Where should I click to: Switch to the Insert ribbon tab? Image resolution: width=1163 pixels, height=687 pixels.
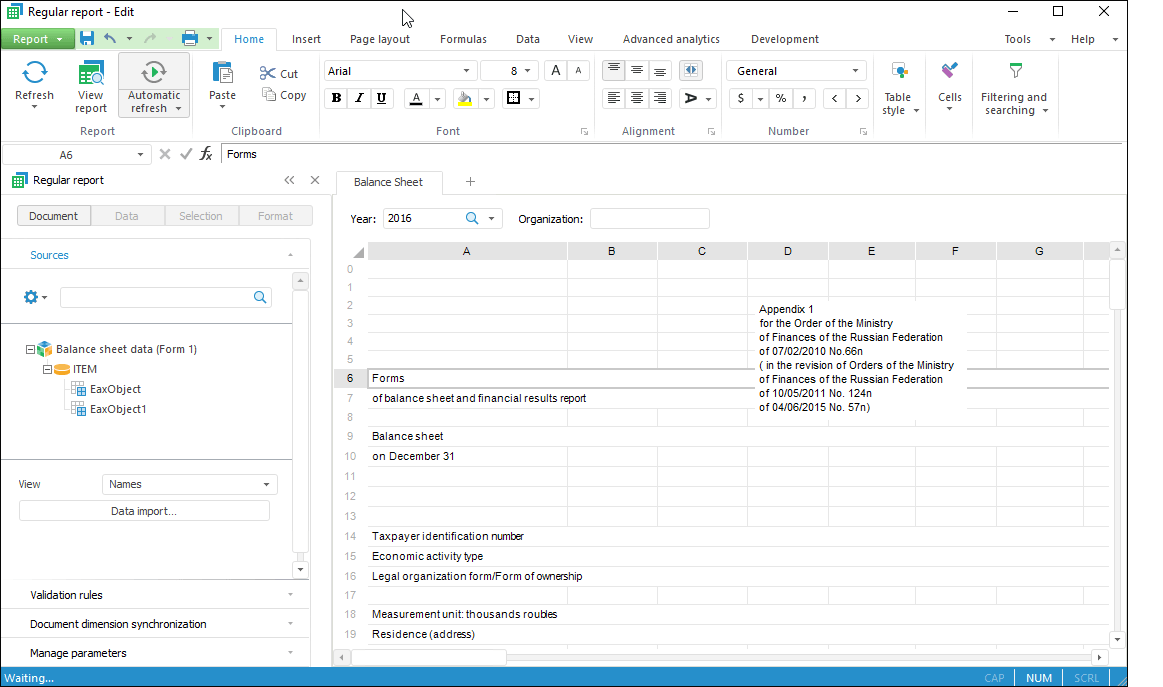pos(306,39)
